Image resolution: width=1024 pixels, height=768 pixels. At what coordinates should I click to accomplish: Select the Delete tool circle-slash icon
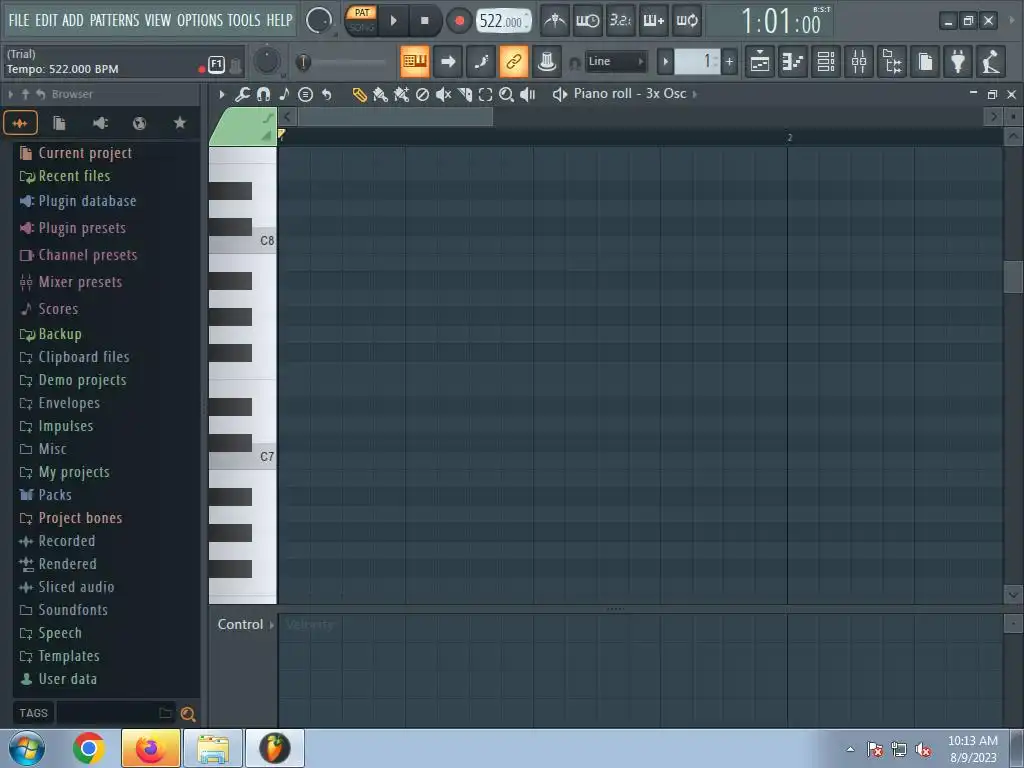423,95
